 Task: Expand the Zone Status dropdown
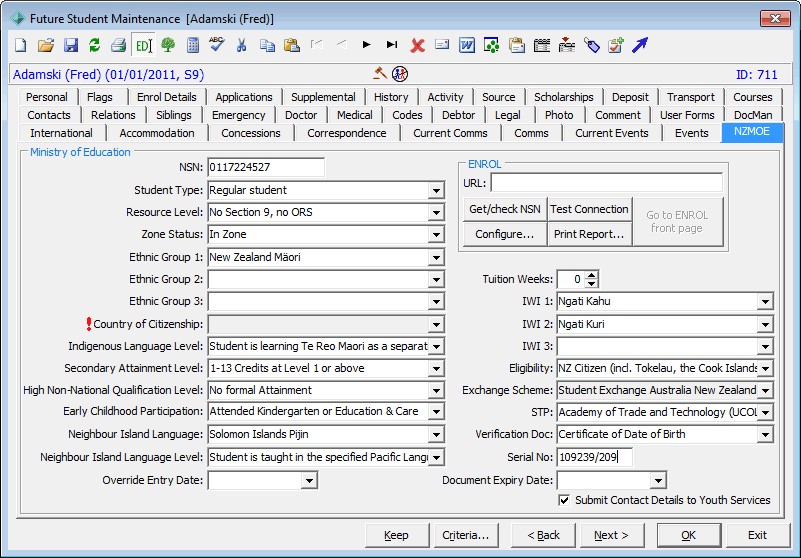pos(436,235)
